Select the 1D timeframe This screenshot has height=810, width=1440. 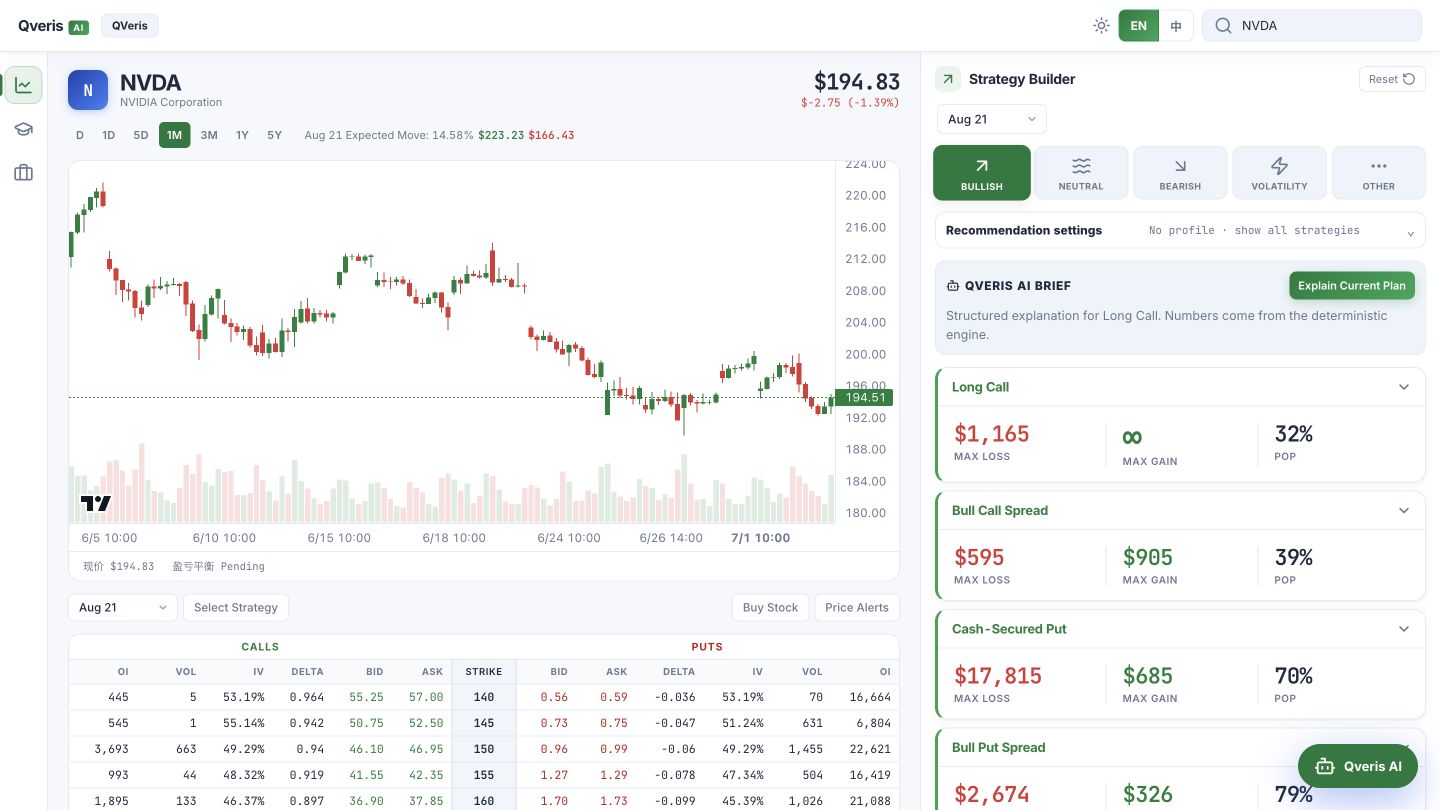tap(109, 135)
